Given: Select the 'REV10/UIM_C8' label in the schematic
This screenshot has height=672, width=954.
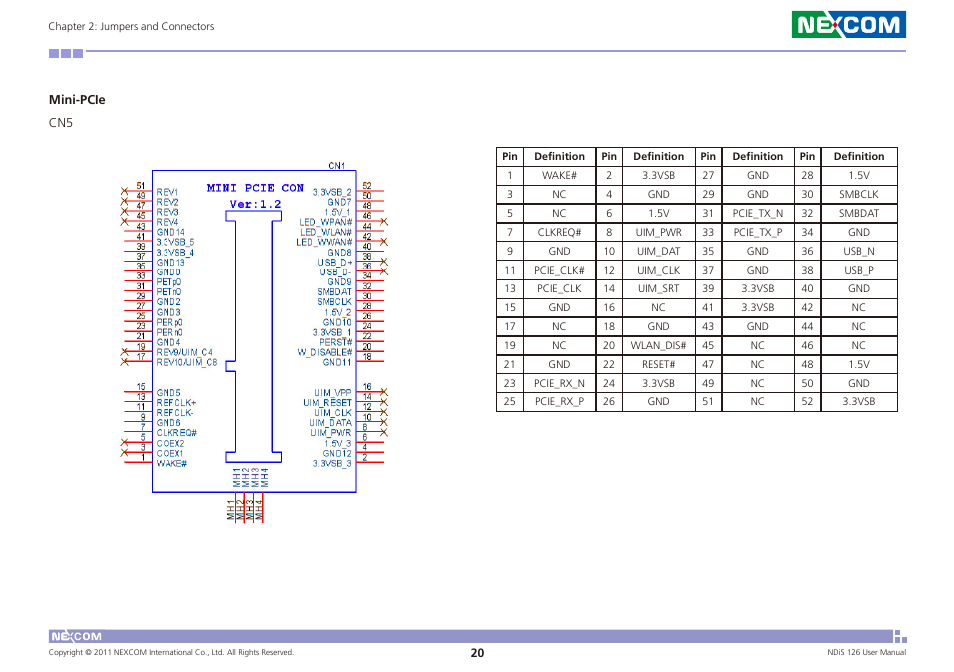Looking at the screenshot, I should [187, 362].
